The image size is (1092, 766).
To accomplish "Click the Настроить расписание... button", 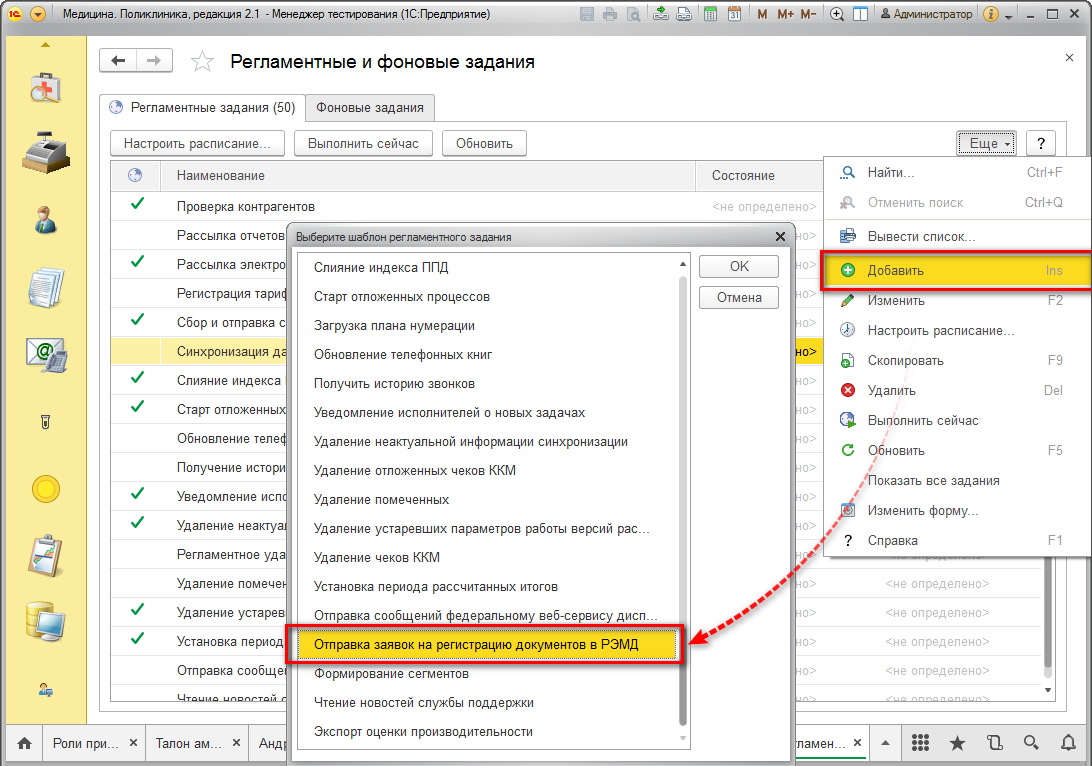I will pyautogui.click(x=197, y=143).
